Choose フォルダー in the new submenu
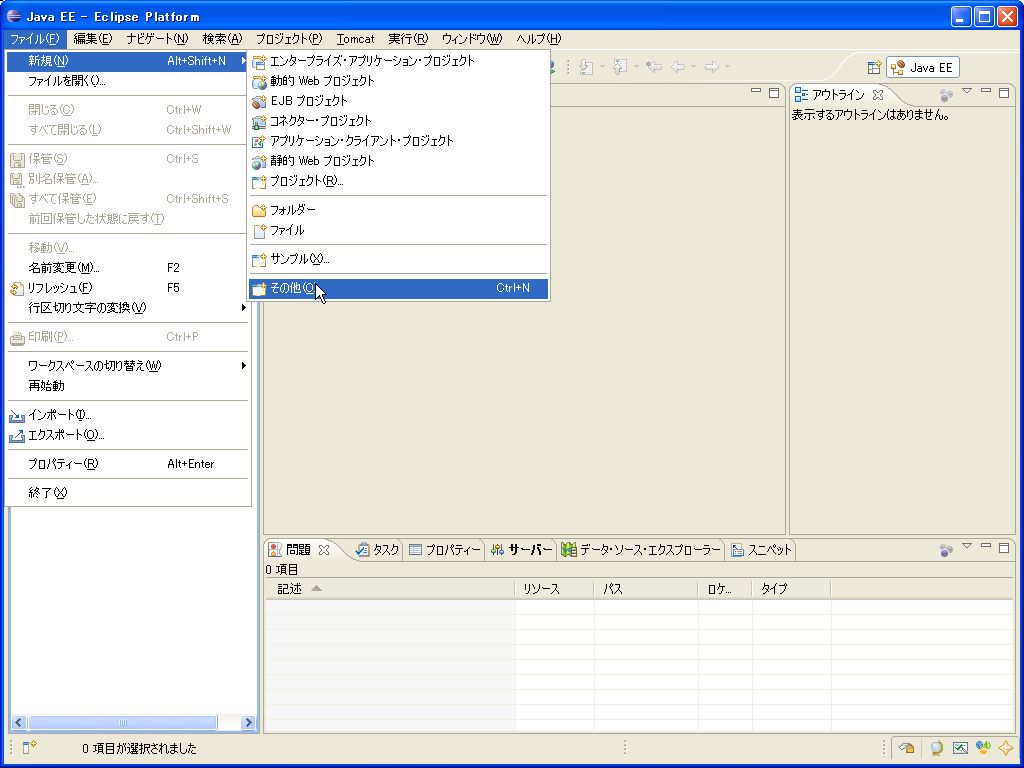Image resolution: width=1024 pixels, height=768 pixels. [x=398, y=210]
